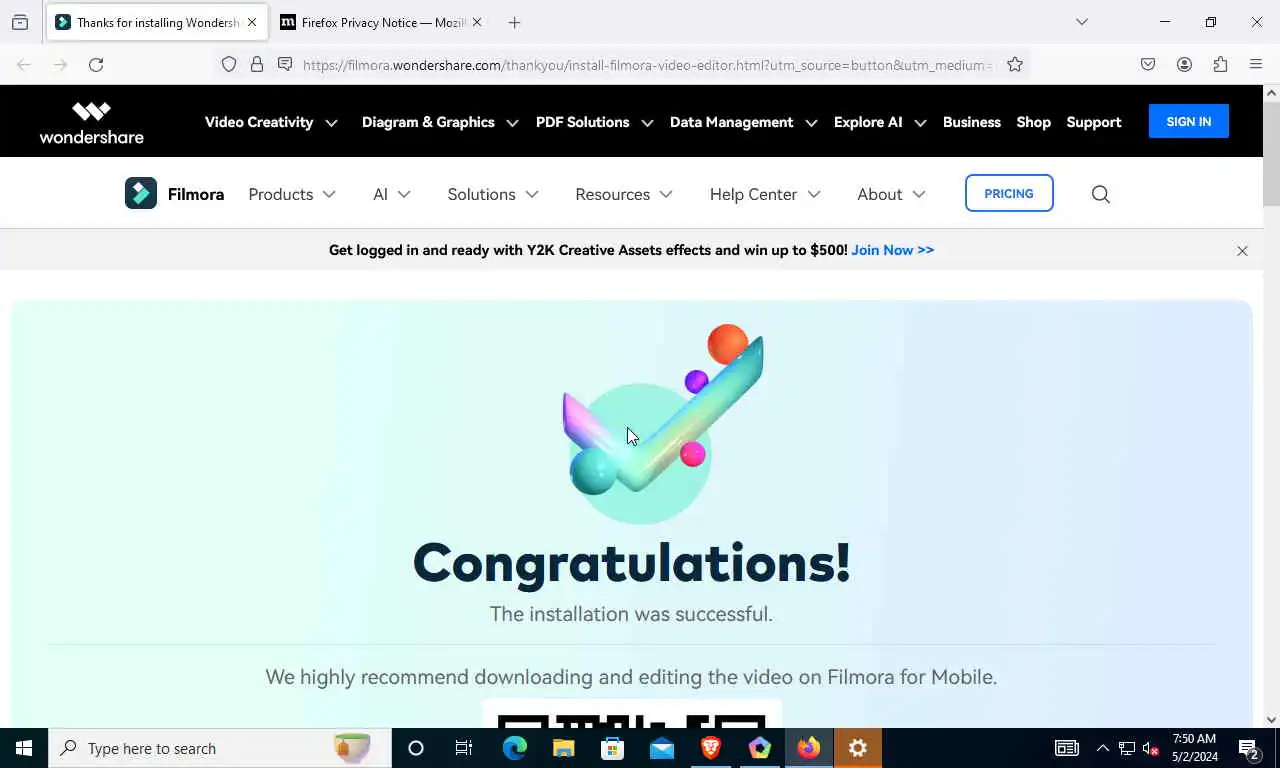
Task: Open the Windows Start menu
Action: 24,748
